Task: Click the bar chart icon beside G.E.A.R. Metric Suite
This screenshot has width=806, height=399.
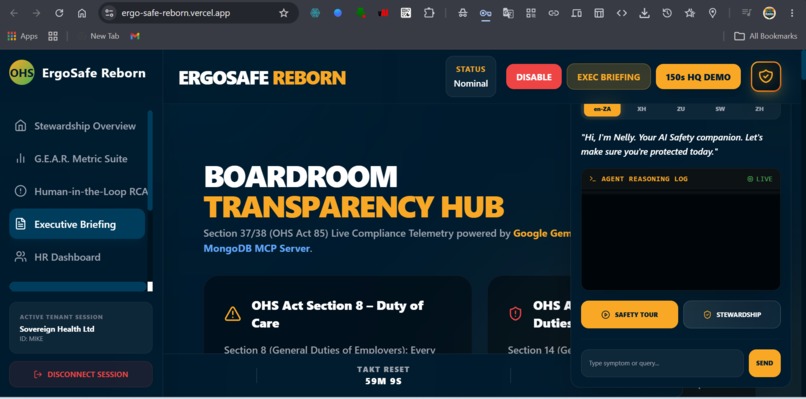Action: [21, 158]
